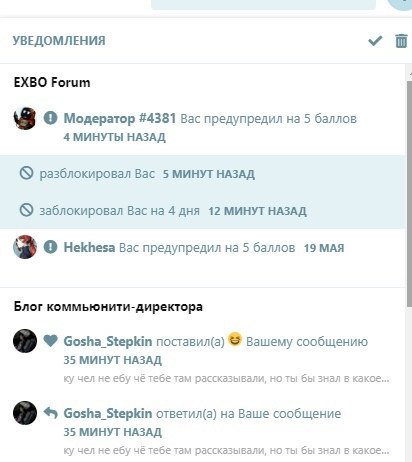
Task: Delete all notifications using the trash icon
Action: [x=401, y=41]
